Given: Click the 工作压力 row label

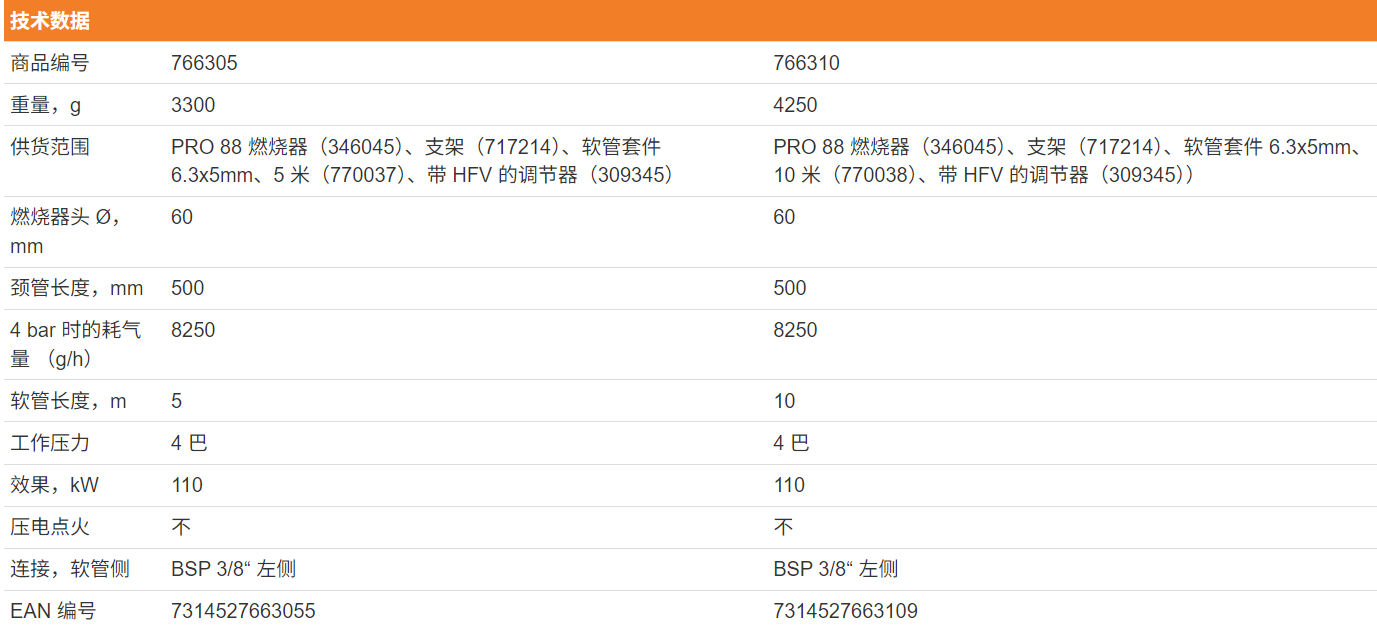Looking at the screenshot, I should click(x=50, y=443).
